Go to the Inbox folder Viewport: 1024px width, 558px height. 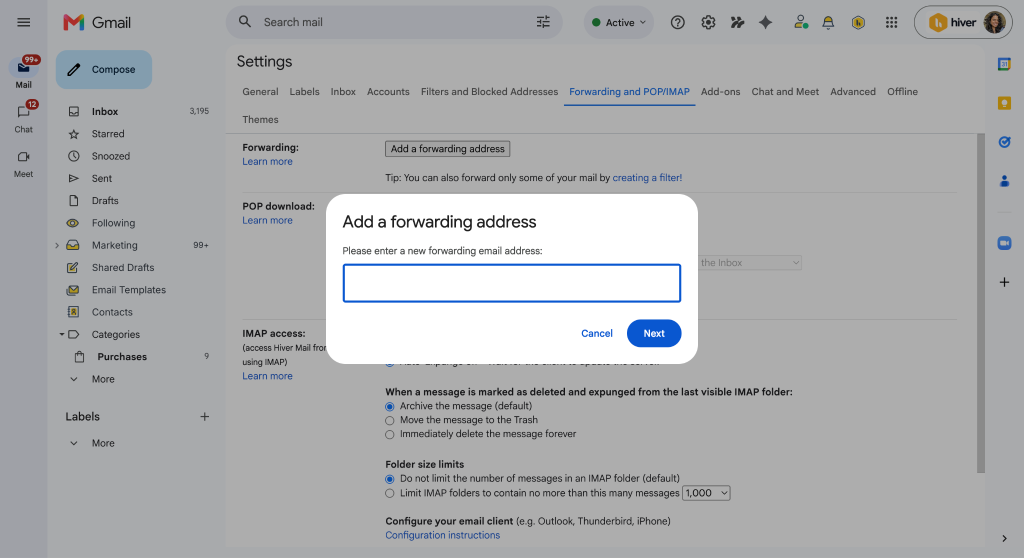click(104, 112)
